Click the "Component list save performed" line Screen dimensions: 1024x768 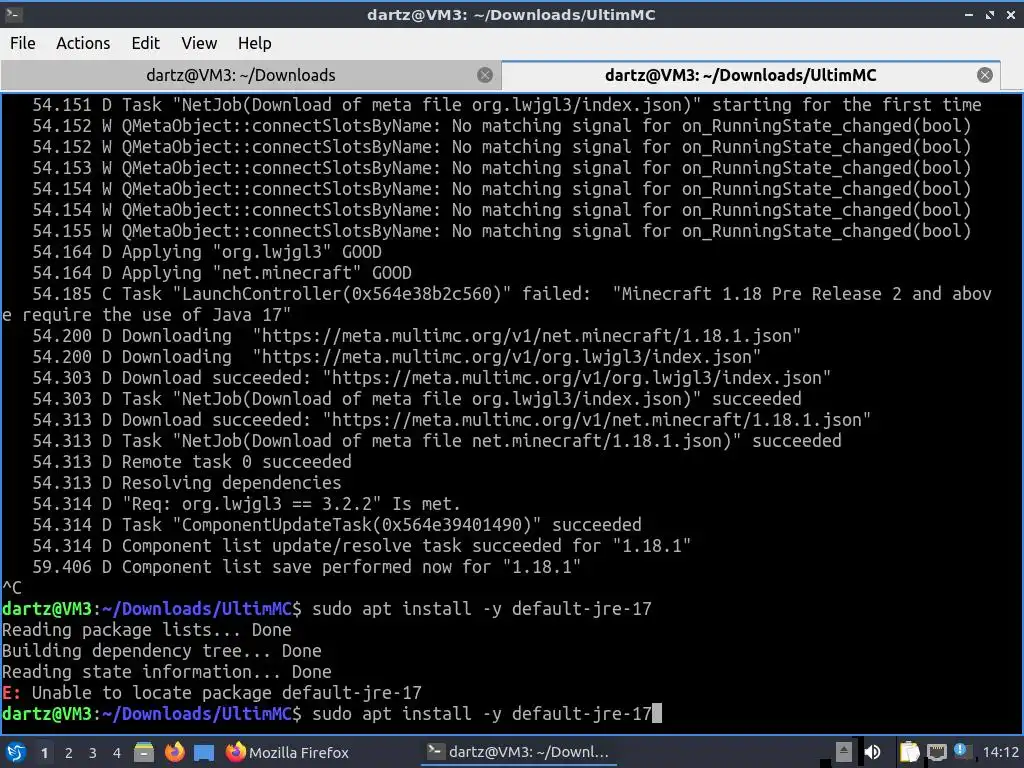pos(307,567)
